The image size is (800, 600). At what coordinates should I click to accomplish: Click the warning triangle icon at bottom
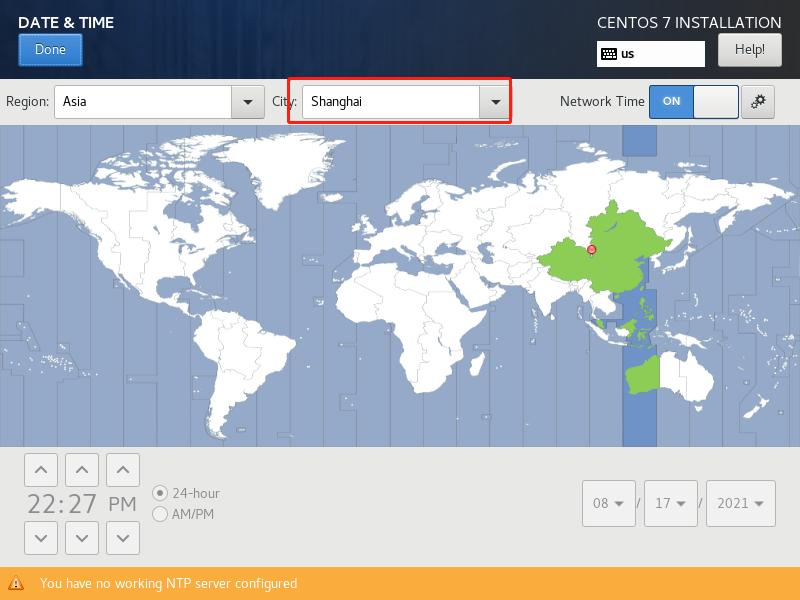16,584
